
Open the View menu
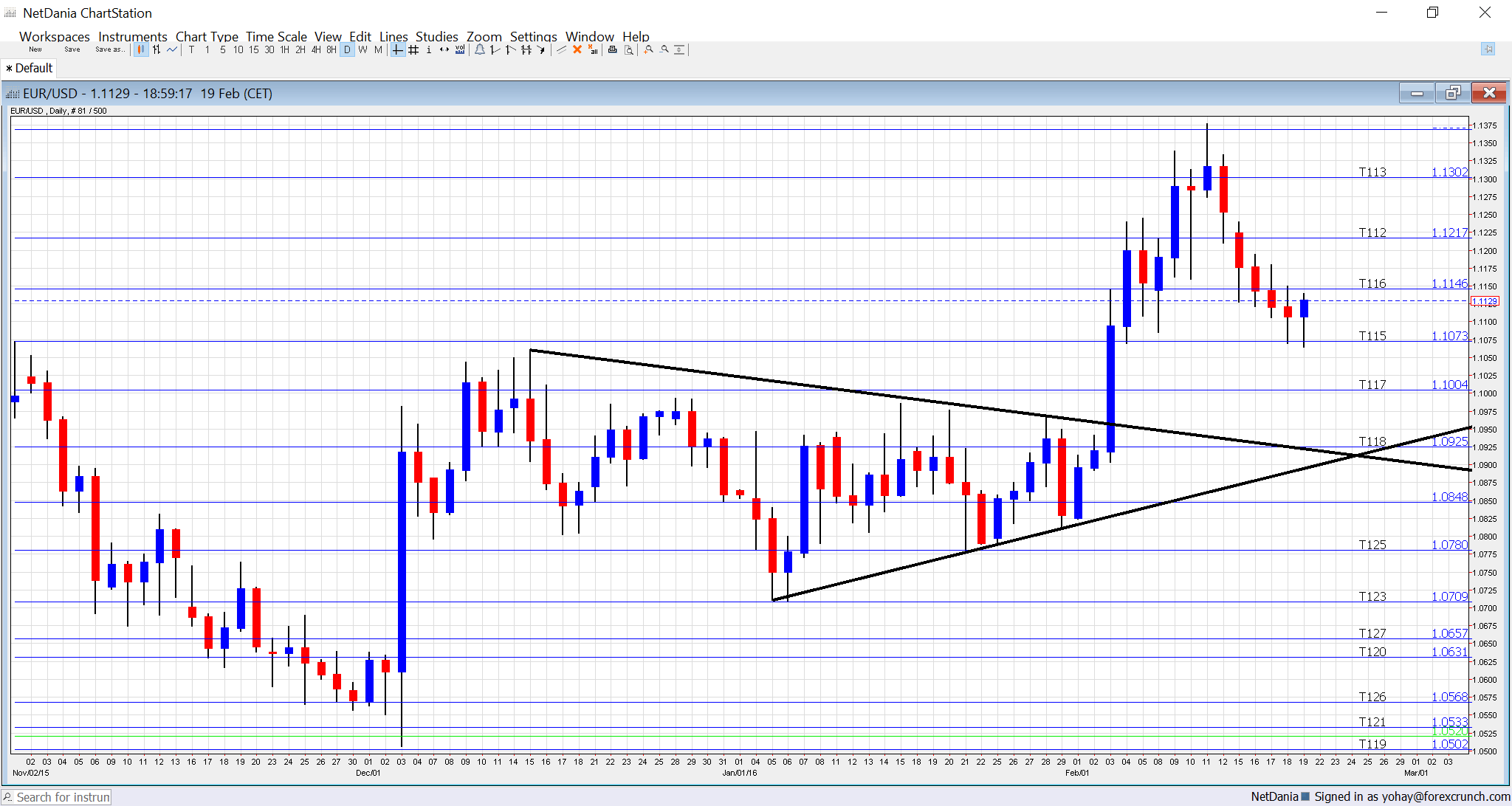pyautogui.click(x=328, y=36)
